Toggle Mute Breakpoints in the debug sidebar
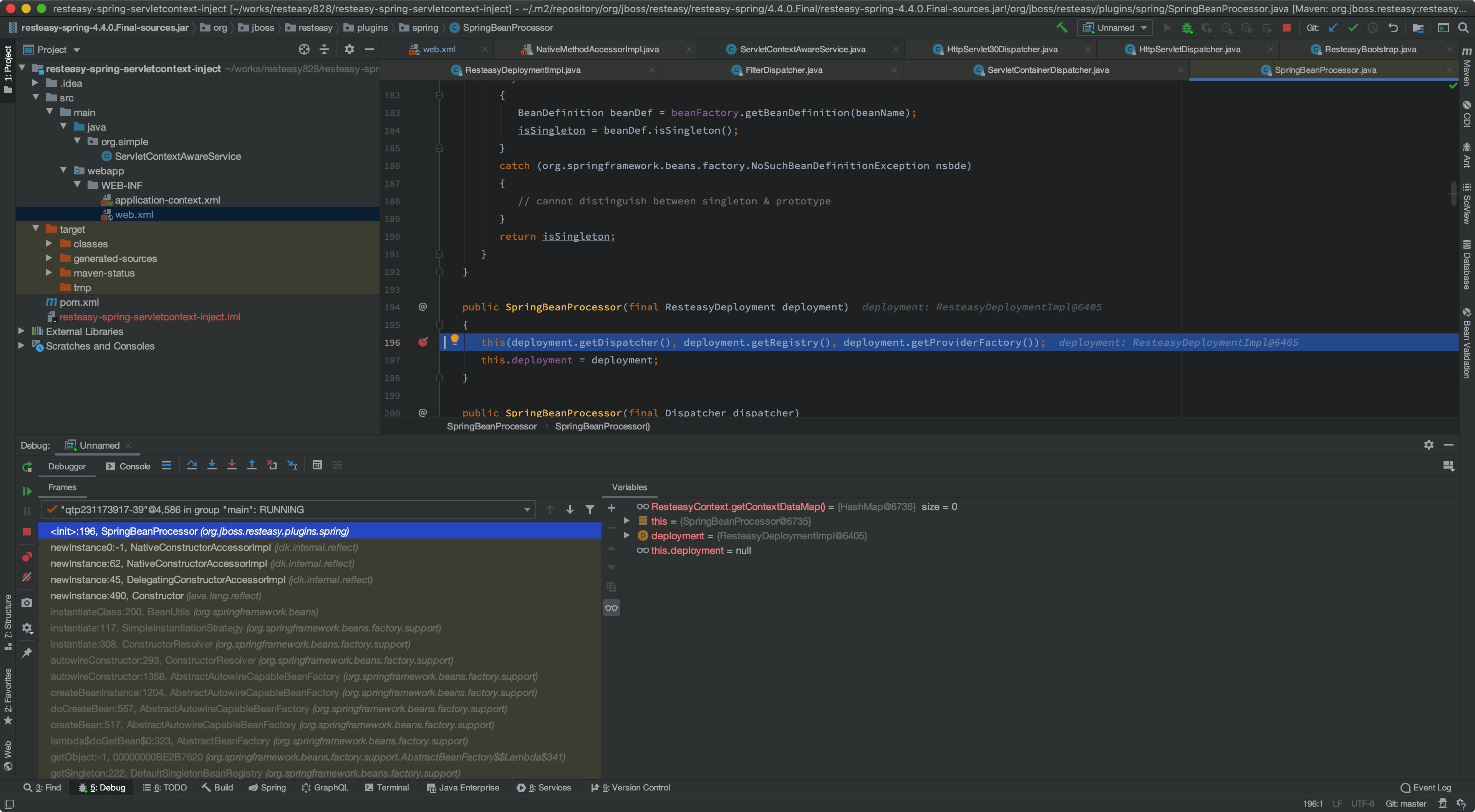 tap(27, 577)
